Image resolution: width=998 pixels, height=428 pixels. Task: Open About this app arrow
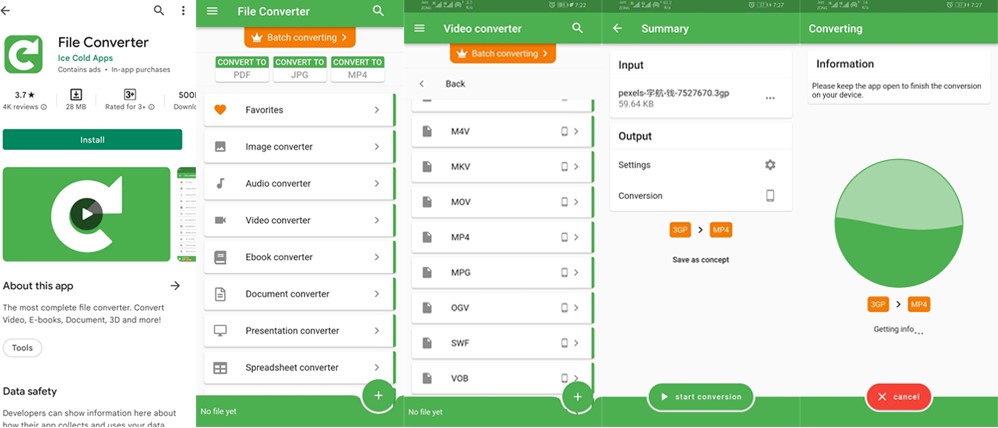175,286
